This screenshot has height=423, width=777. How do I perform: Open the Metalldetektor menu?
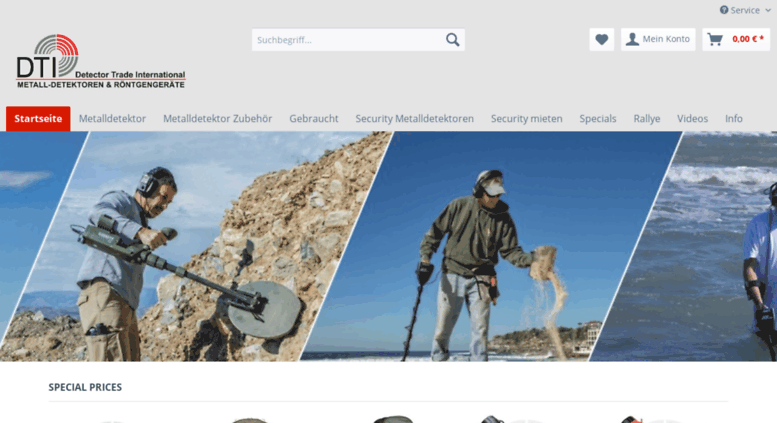tap(112, 119)
